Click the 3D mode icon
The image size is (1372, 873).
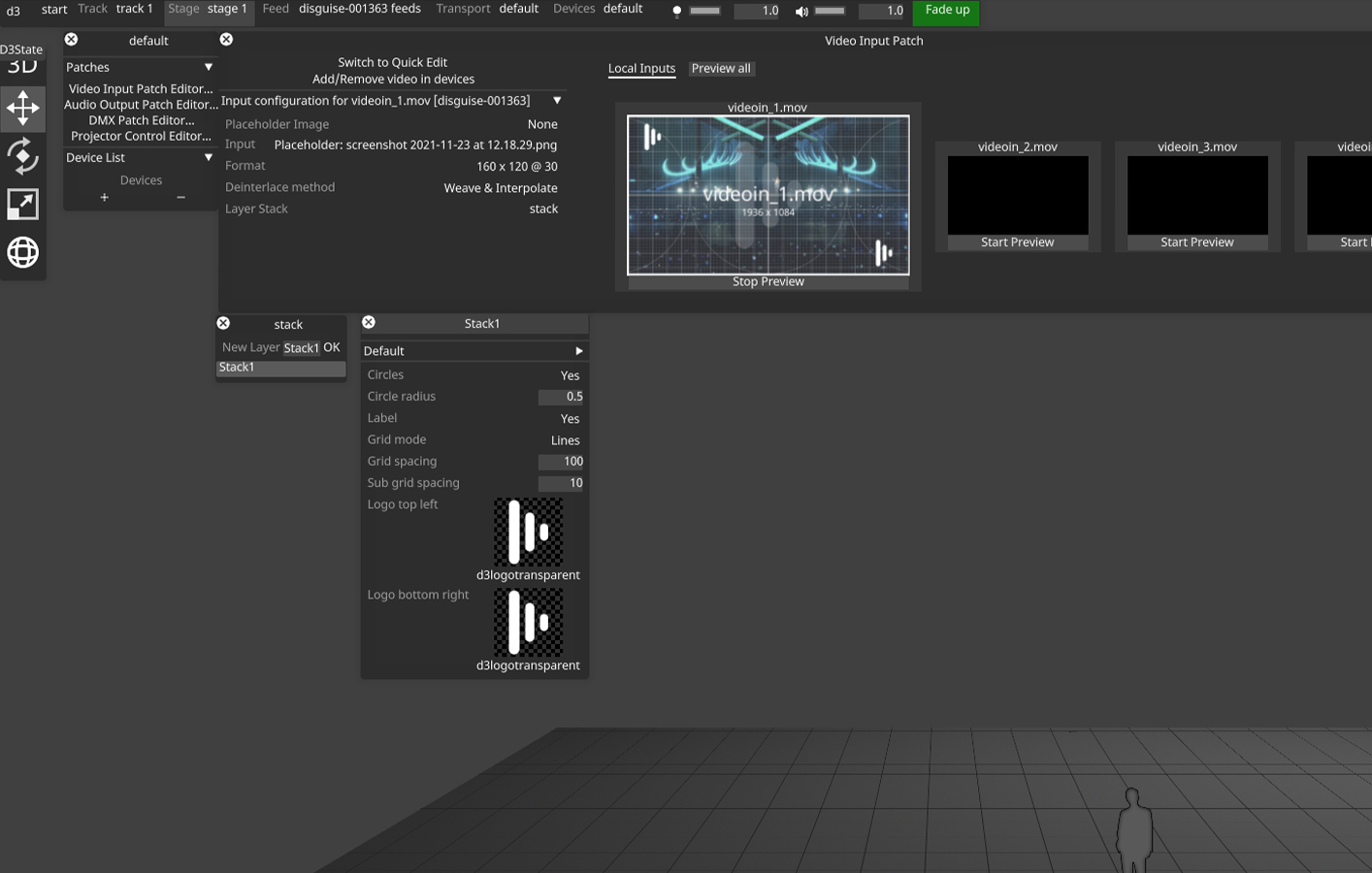click(22, 67)
